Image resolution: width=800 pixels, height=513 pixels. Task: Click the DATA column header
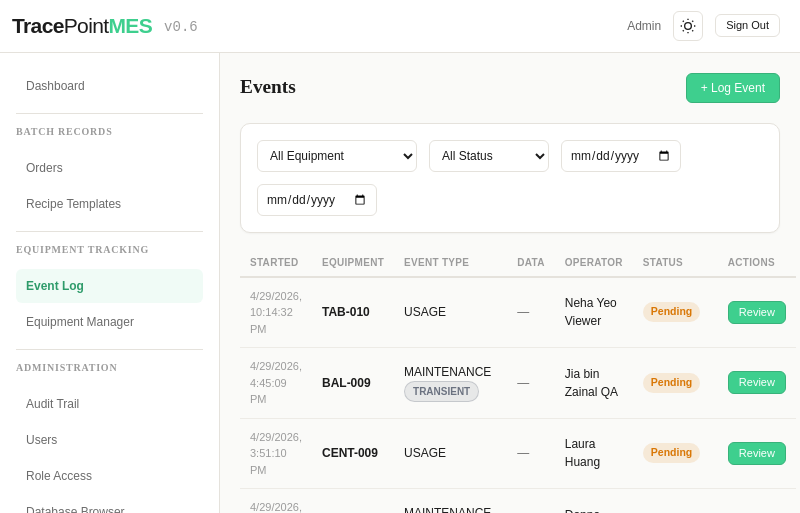tap(531, 262)
